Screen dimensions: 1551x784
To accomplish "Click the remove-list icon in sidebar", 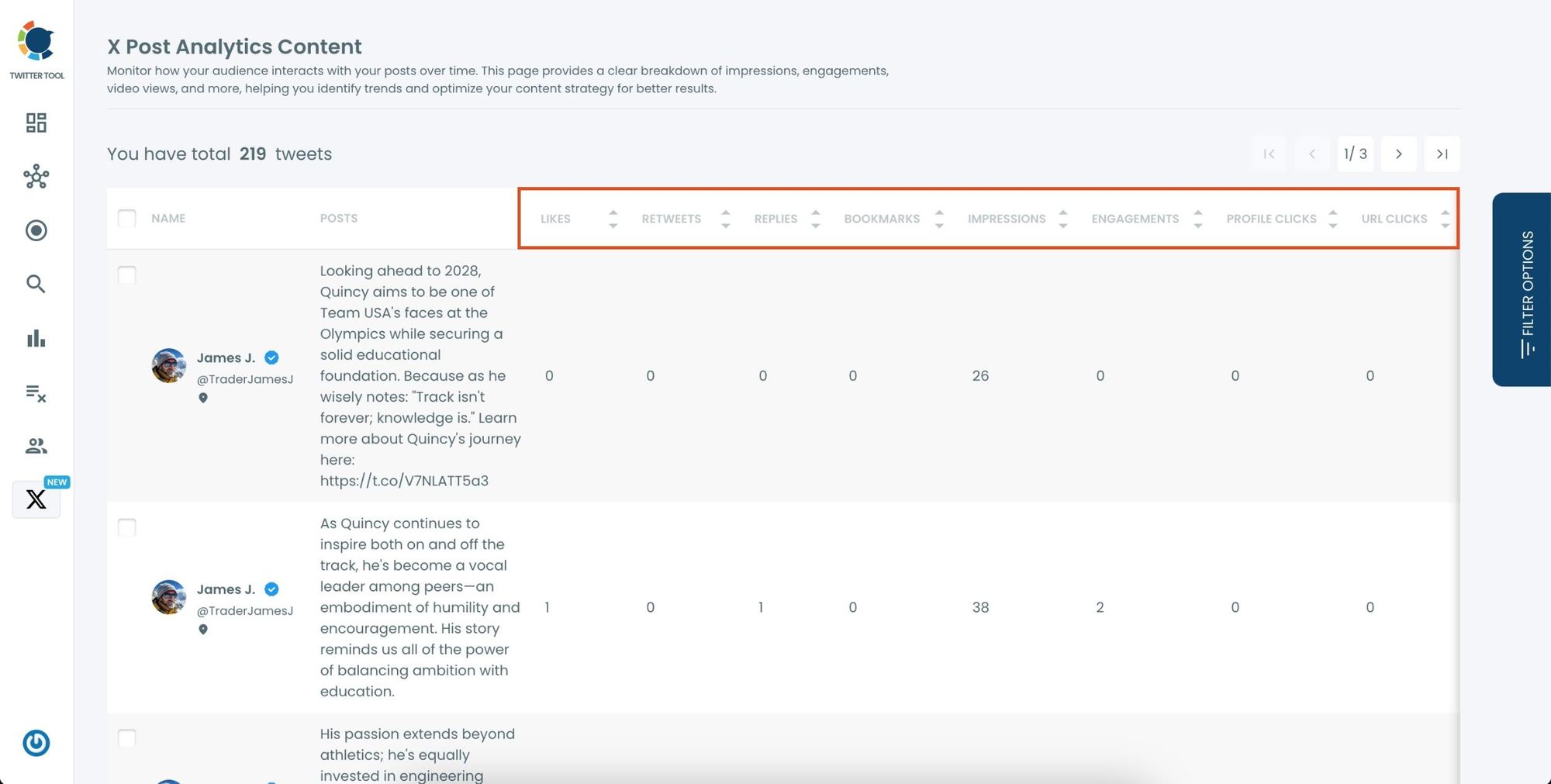I will pyautogui.click(x=35, y=394).
